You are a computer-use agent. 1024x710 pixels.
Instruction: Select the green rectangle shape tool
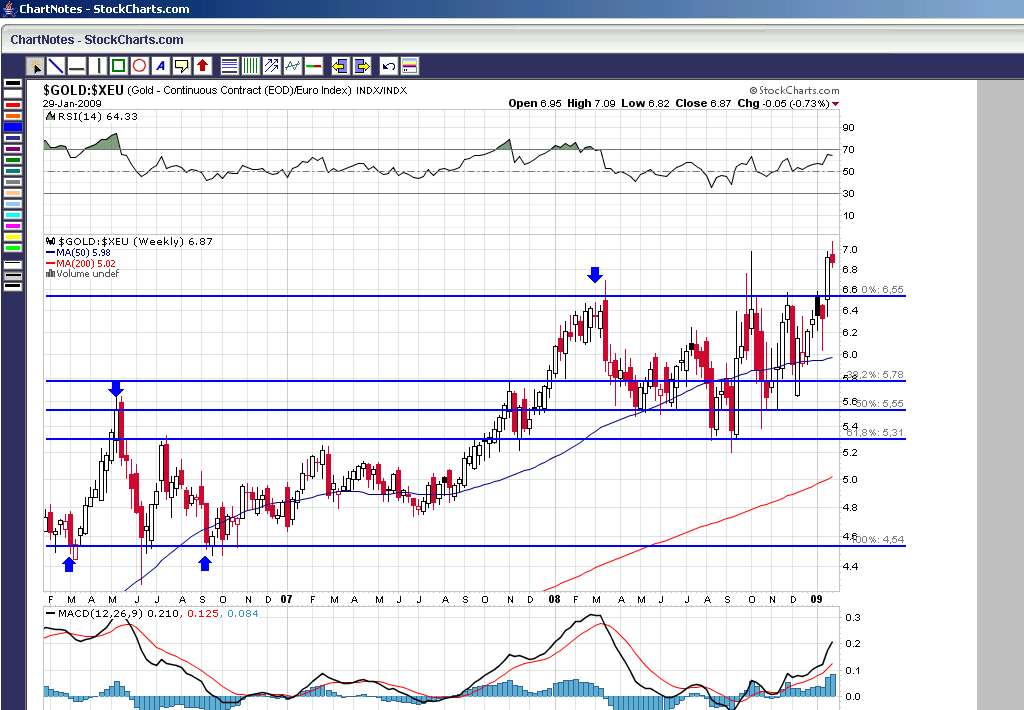click(119, 66)
